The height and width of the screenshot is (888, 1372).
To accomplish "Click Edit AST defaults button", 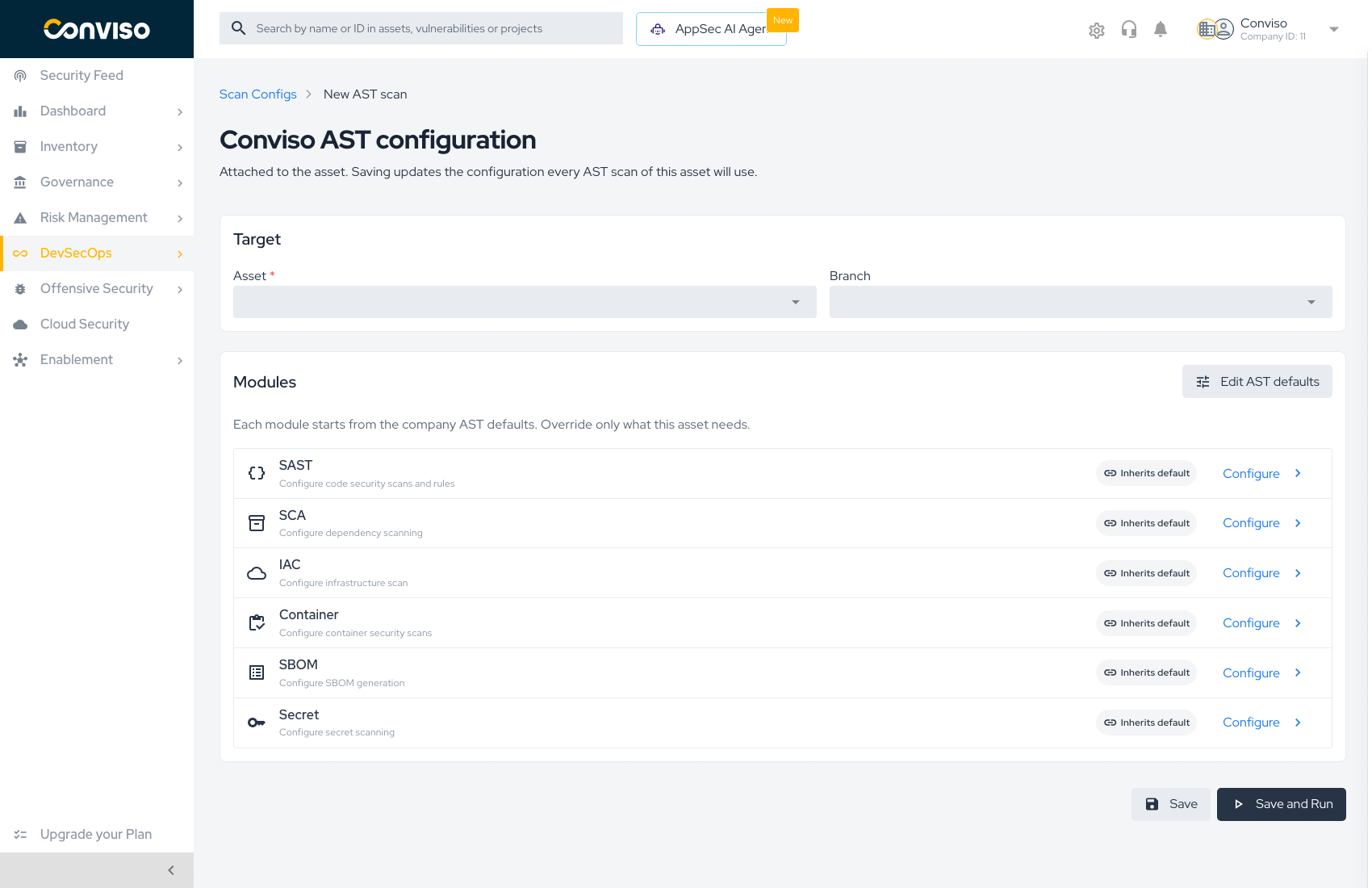I will [1257, 382].
